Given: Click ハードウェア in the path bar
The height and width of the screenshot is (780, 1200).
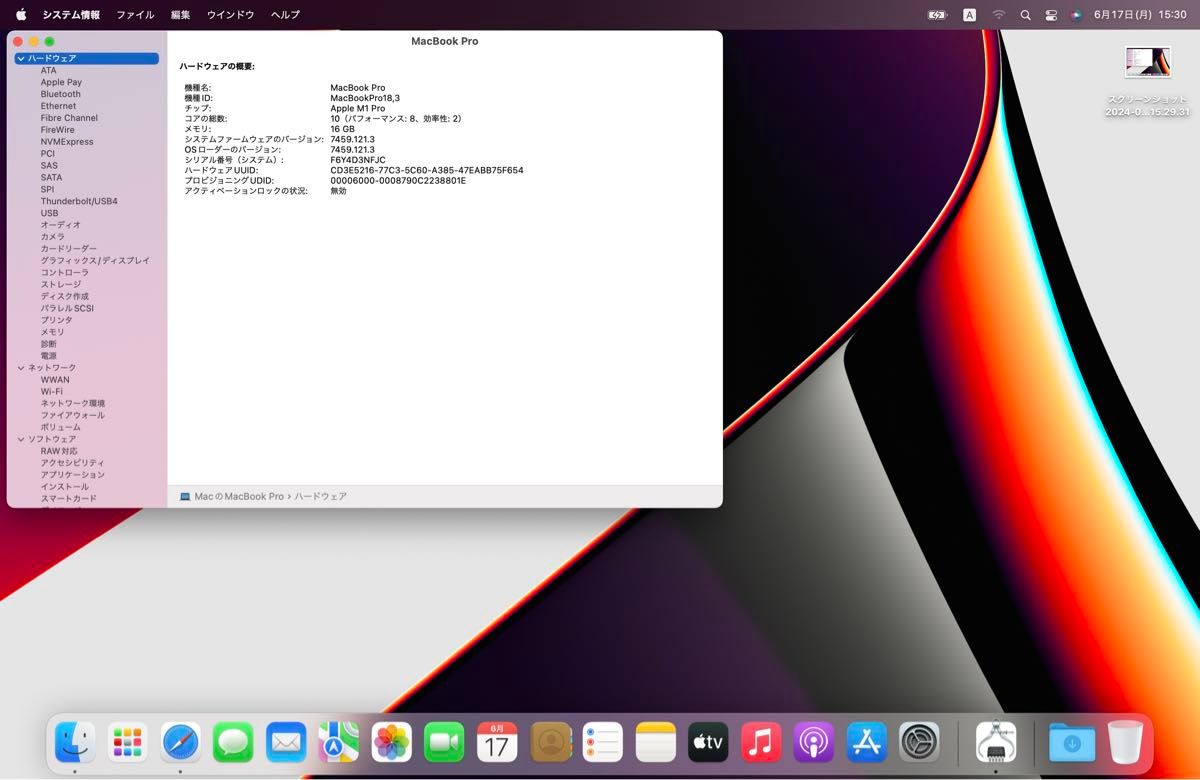Looking at the screenshot, I should (320, 496).
